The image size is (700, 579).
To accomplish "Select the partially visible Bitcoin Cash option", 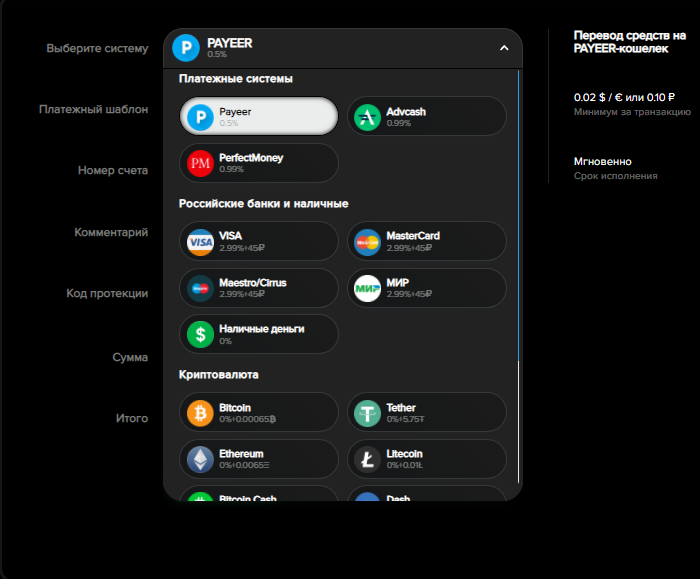I will (x=259, y=493).
